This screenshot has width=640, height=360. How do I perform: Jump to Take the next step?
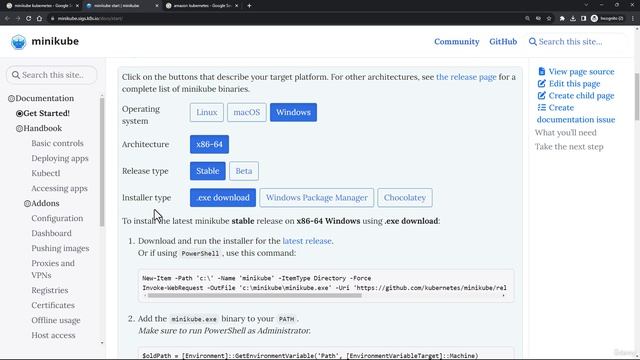click(569, 147)
